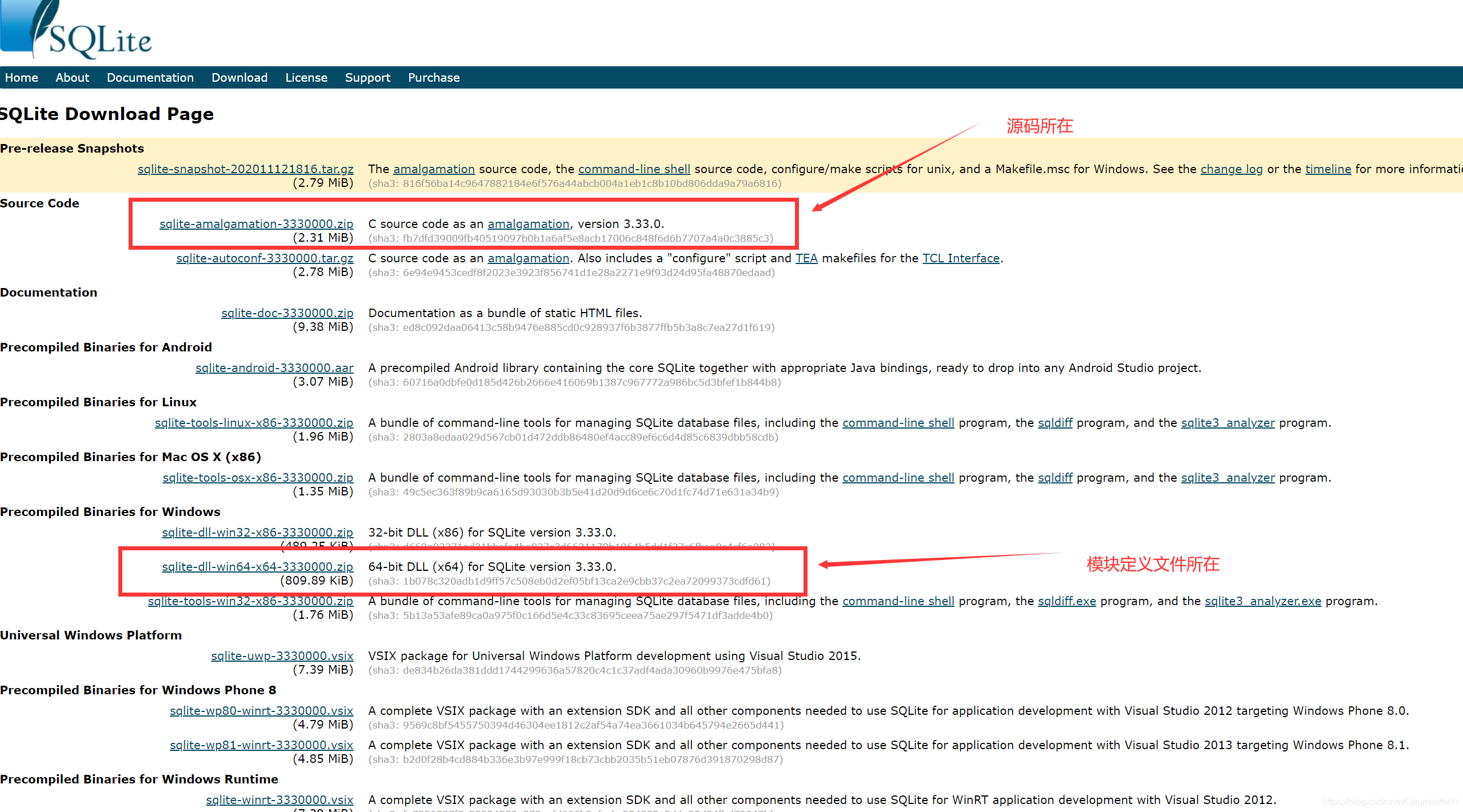The height and width of the screenshot is (812, 1463).
Task: Download sqlite-doc-3330000.zip
Action: click(x=287, y=313)
